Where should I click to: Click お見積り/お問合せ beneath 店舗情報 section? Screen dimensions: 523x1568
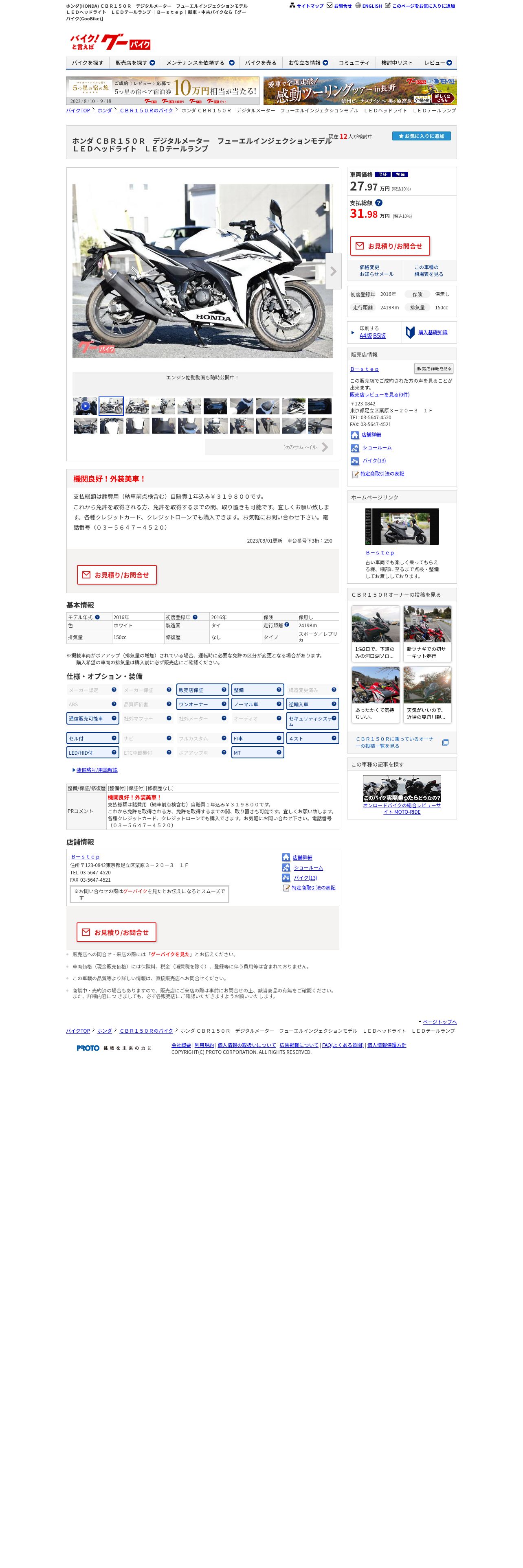click(x=116, y=932)
